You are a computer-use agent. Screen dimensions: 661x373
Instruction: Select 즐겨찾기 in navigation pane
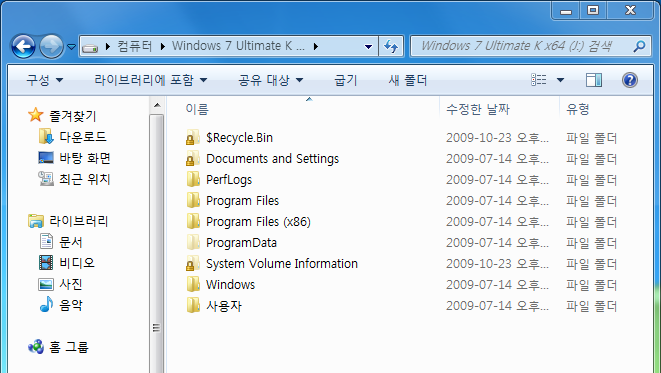coord(73,115)
